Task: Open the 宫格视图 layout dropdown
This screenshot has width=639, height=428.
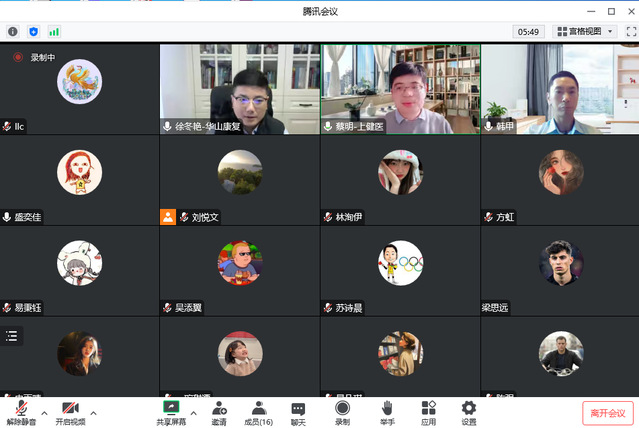Action: pos(584,31)
